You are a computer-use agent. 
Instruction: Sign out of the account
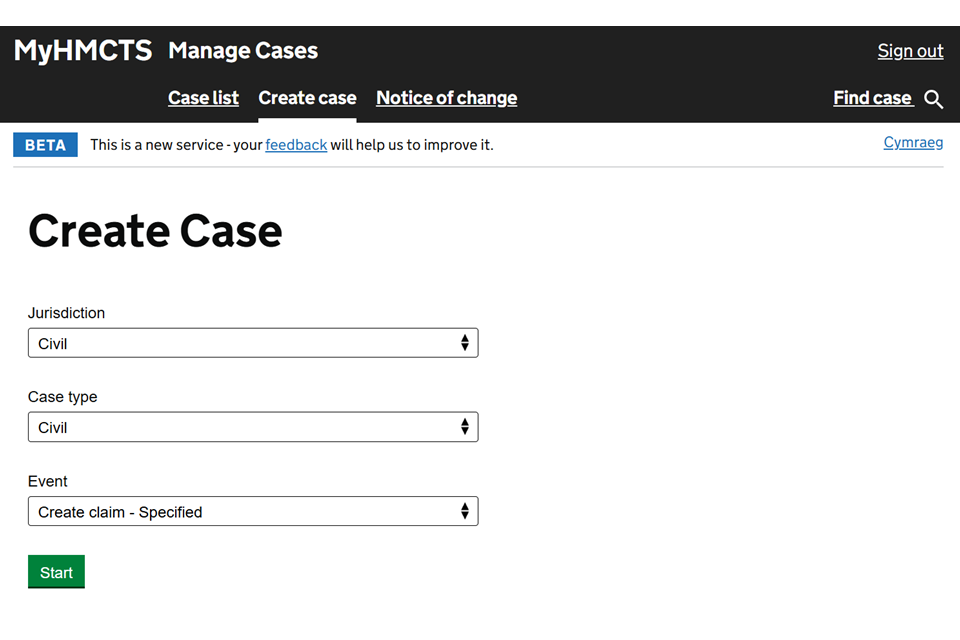click(910, 51)
